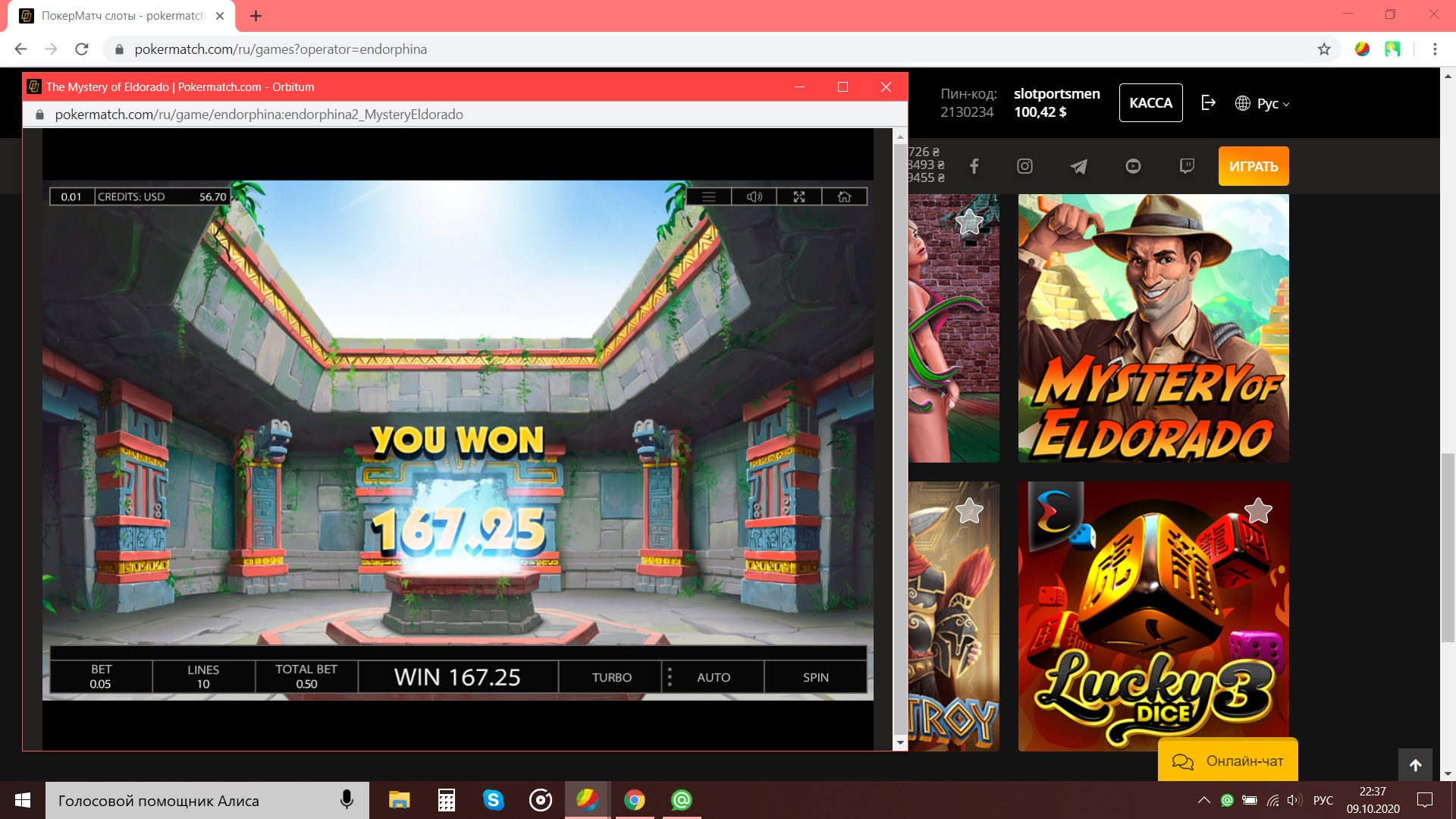Go back in the browser

(x=20, y=49)
